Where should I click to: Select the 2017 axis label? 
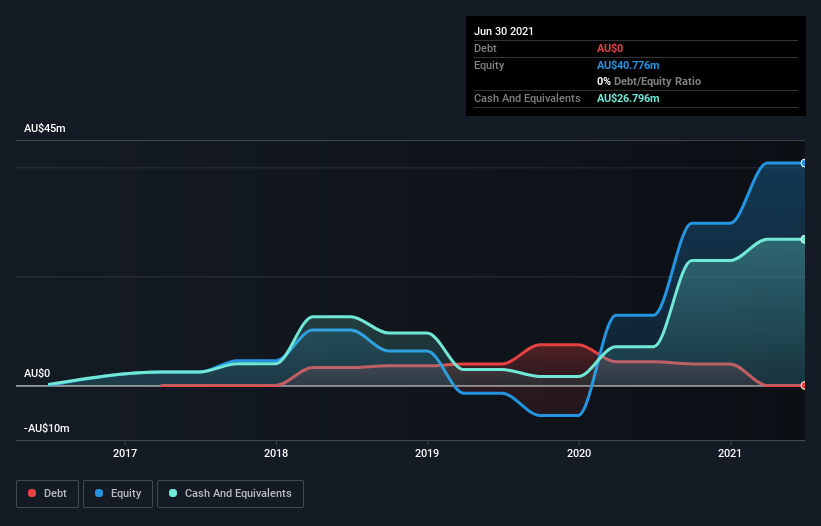(125, 453)
